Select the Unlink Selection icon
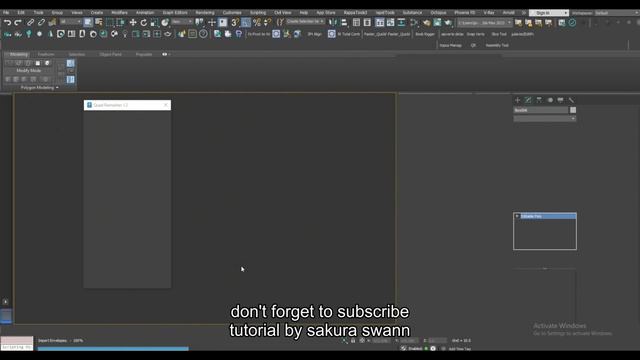The width and height of the screenshot is (640, 360). tap(41, 22)
